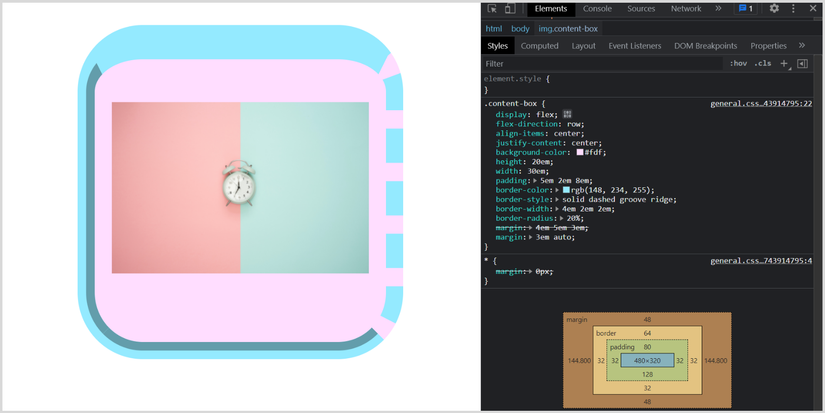Expand the border-color shorthand triangle
This screenshot has width=825, height=413.
pos(558,190)
